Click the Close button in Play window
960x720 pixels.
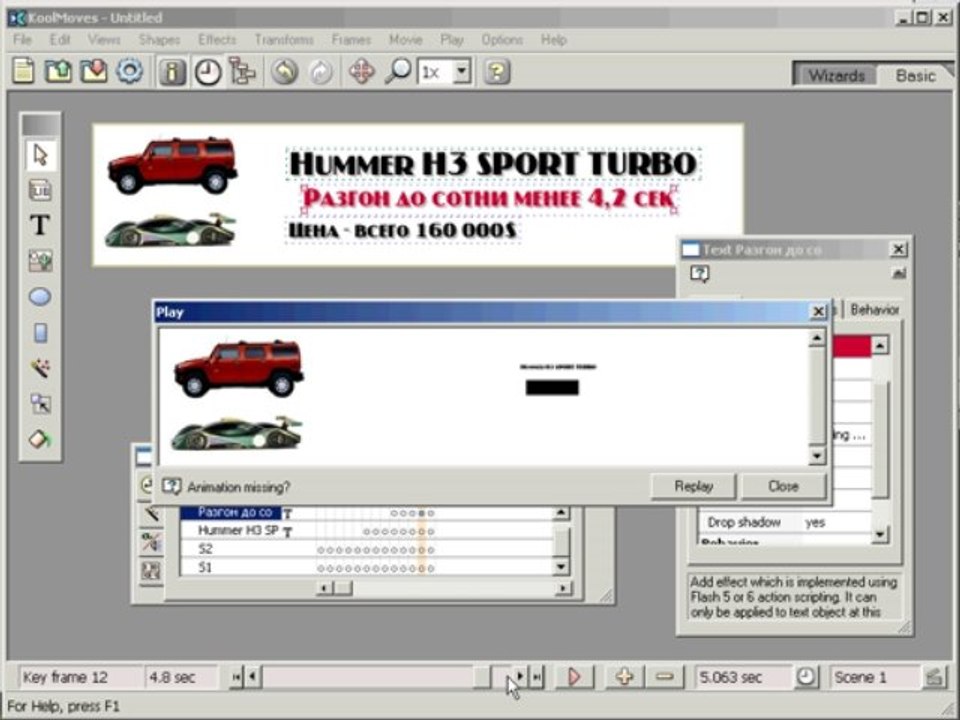[783, 486]
